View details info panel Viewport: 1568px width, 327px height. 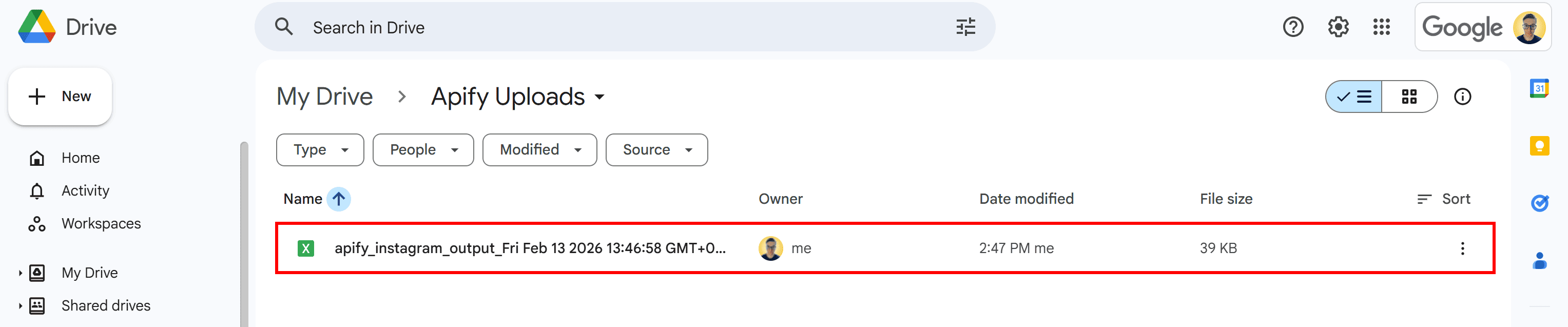[1462, 97]
